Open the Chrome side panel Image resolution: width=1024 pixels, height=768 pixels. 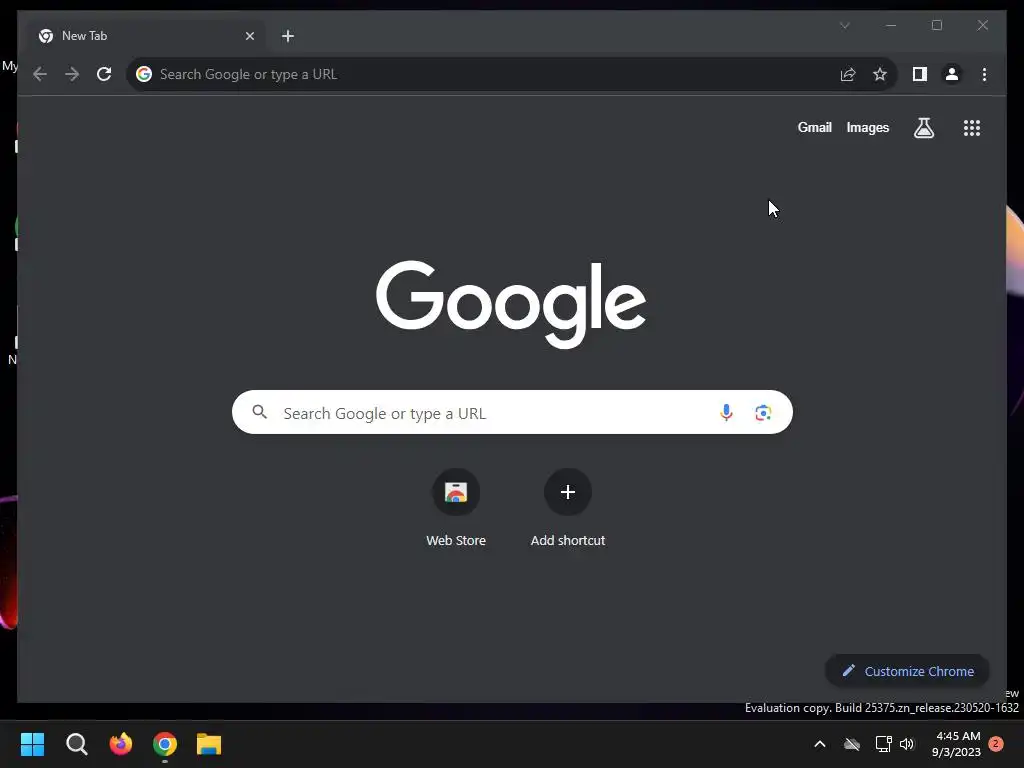(920, 74)
